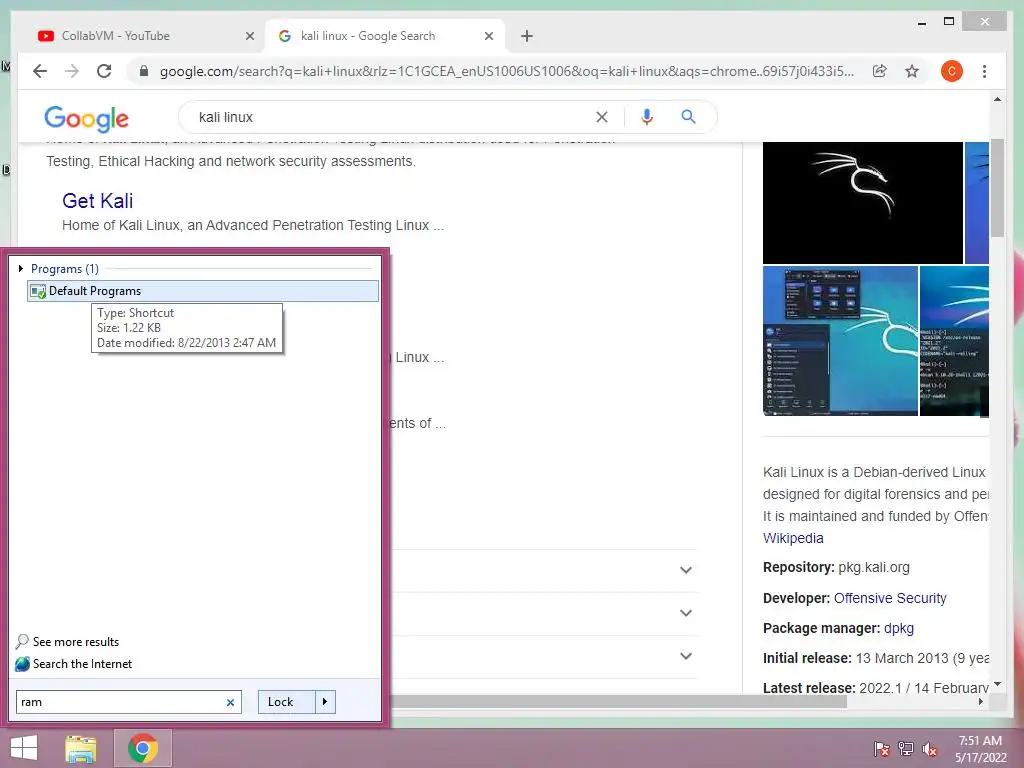Open the Wikipedia link
The height and width of the screenshot is (768, 1024).
pos(793,538)
